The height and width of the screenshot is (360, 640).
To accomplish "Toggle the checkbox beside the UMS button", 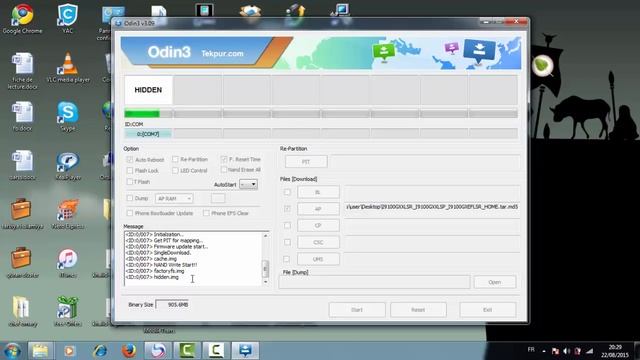I will [x=287, y=259].
